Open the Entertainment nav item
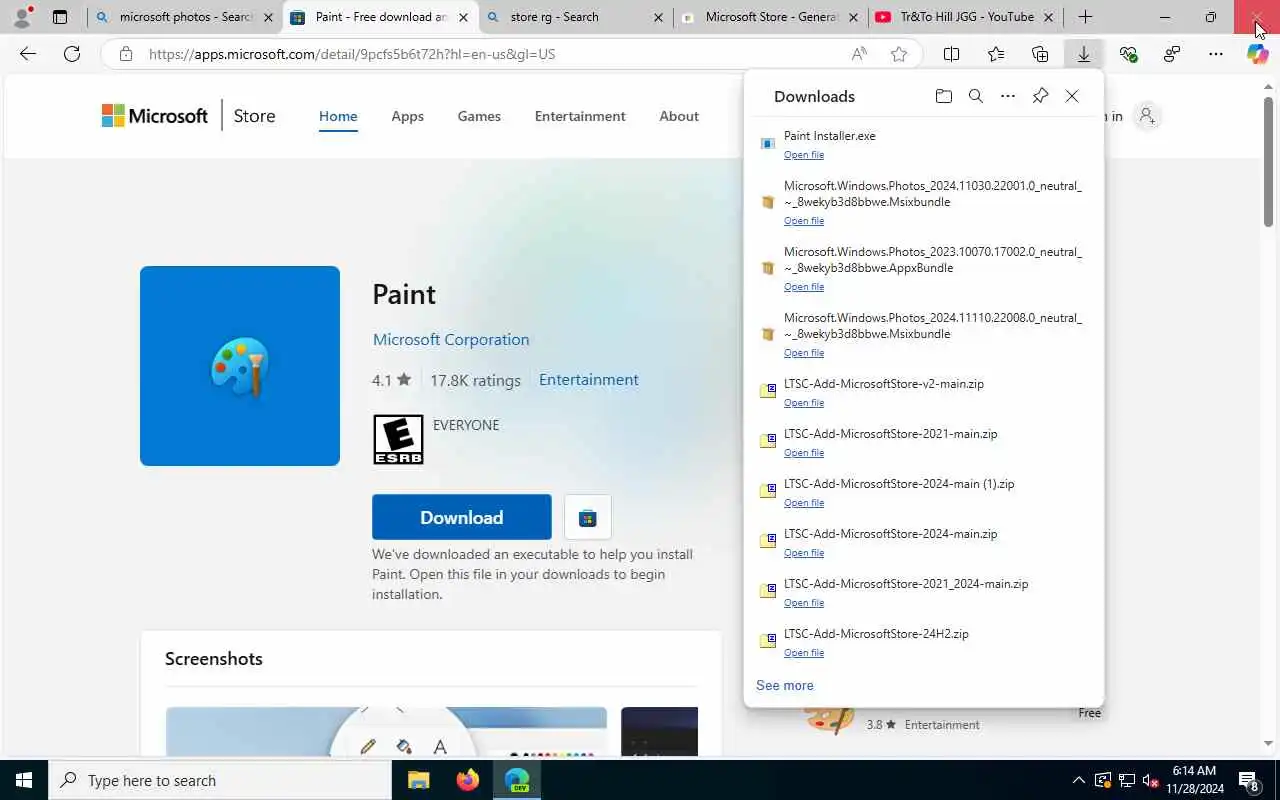 (x=580, y=116)
